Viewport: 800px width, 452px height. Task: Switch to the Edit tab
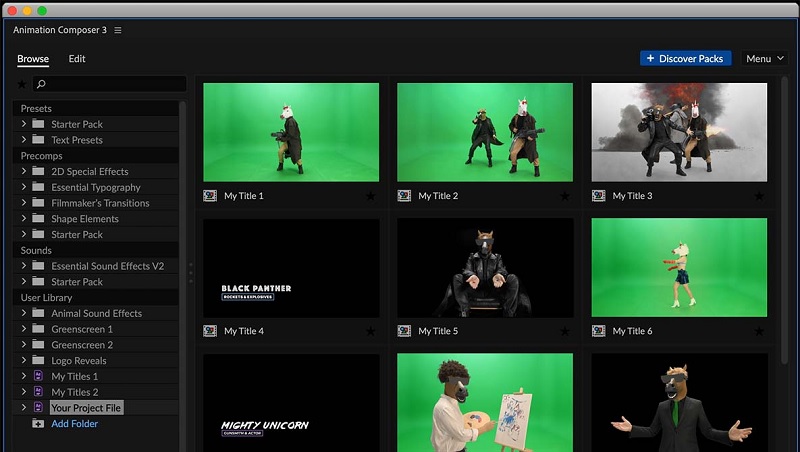tap(77, 59)
